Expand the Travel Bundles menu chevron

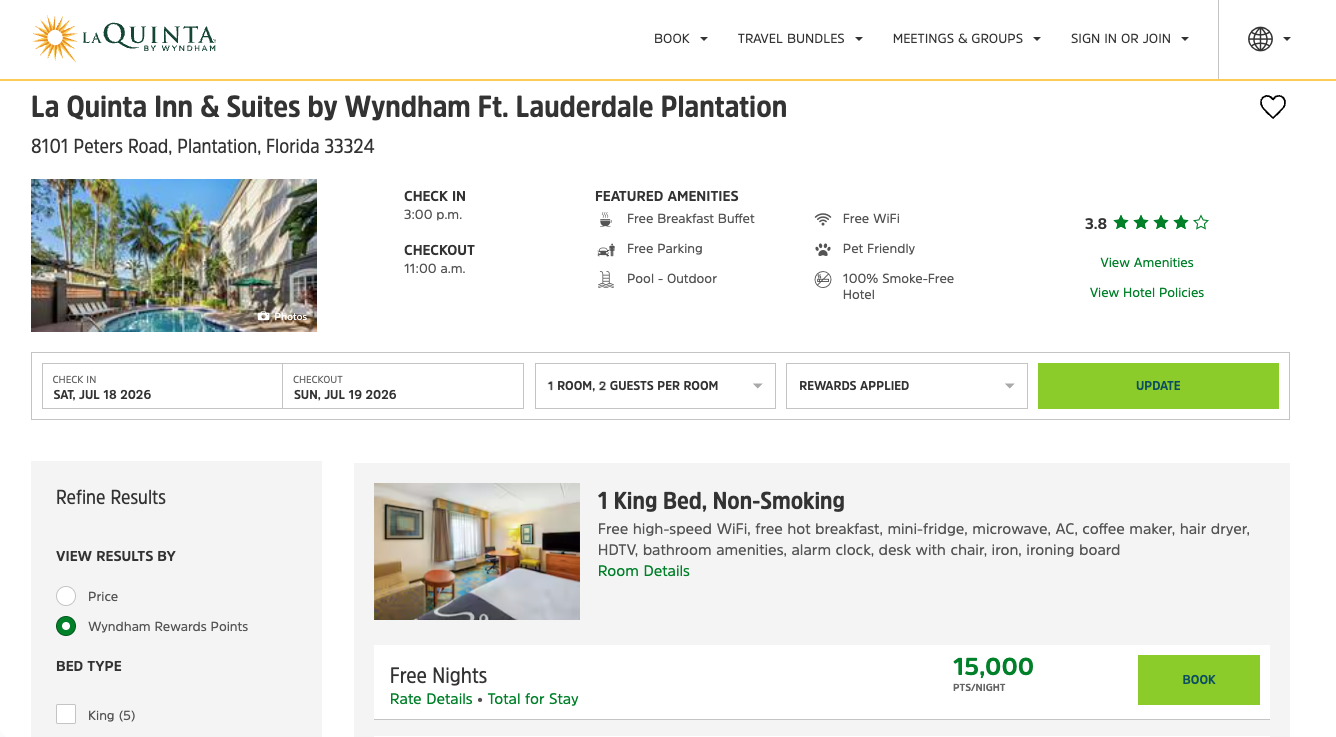pyautogui.click(x=858, y=38)
